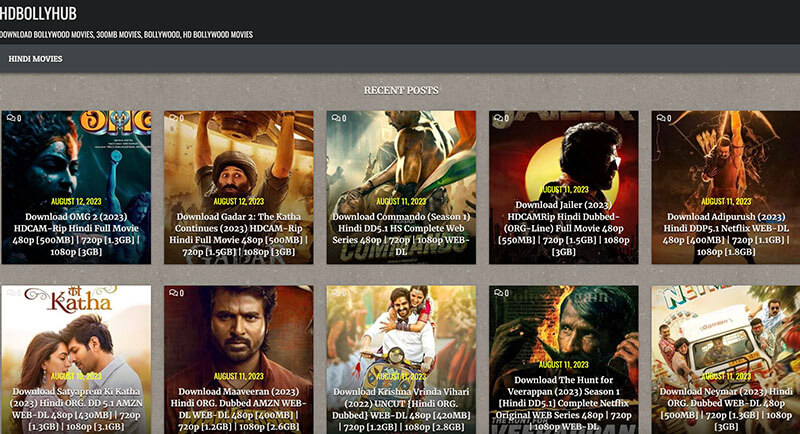Click the comment icon on Krishna Vrinda Vihari card
800x434 pixels.
[337, 293]
